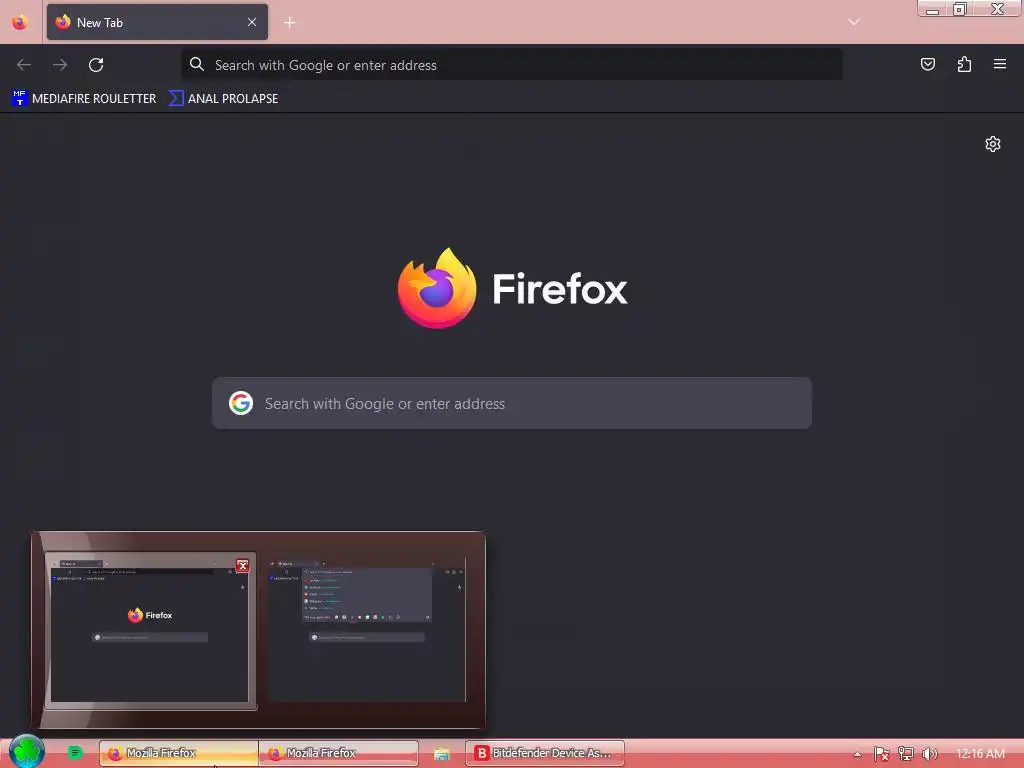1024x768 pixels.
Task: Reload the current page
Action: [96, 65]
